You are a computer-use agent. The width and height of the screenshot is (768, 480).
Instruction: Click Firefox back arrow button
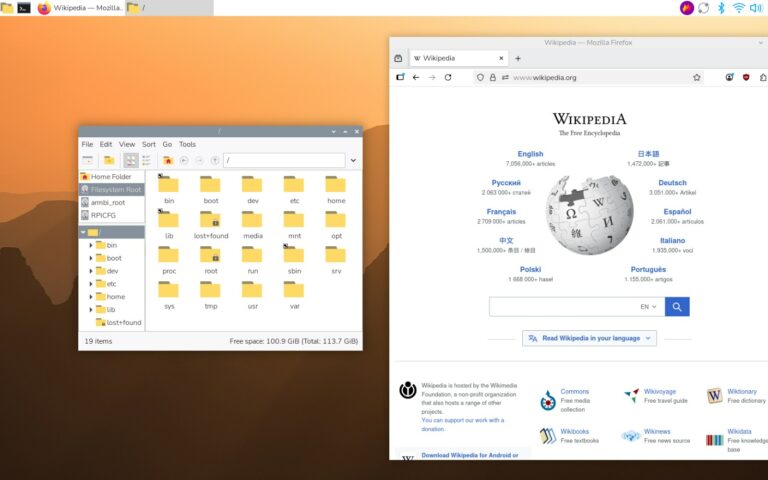[416, 77]
